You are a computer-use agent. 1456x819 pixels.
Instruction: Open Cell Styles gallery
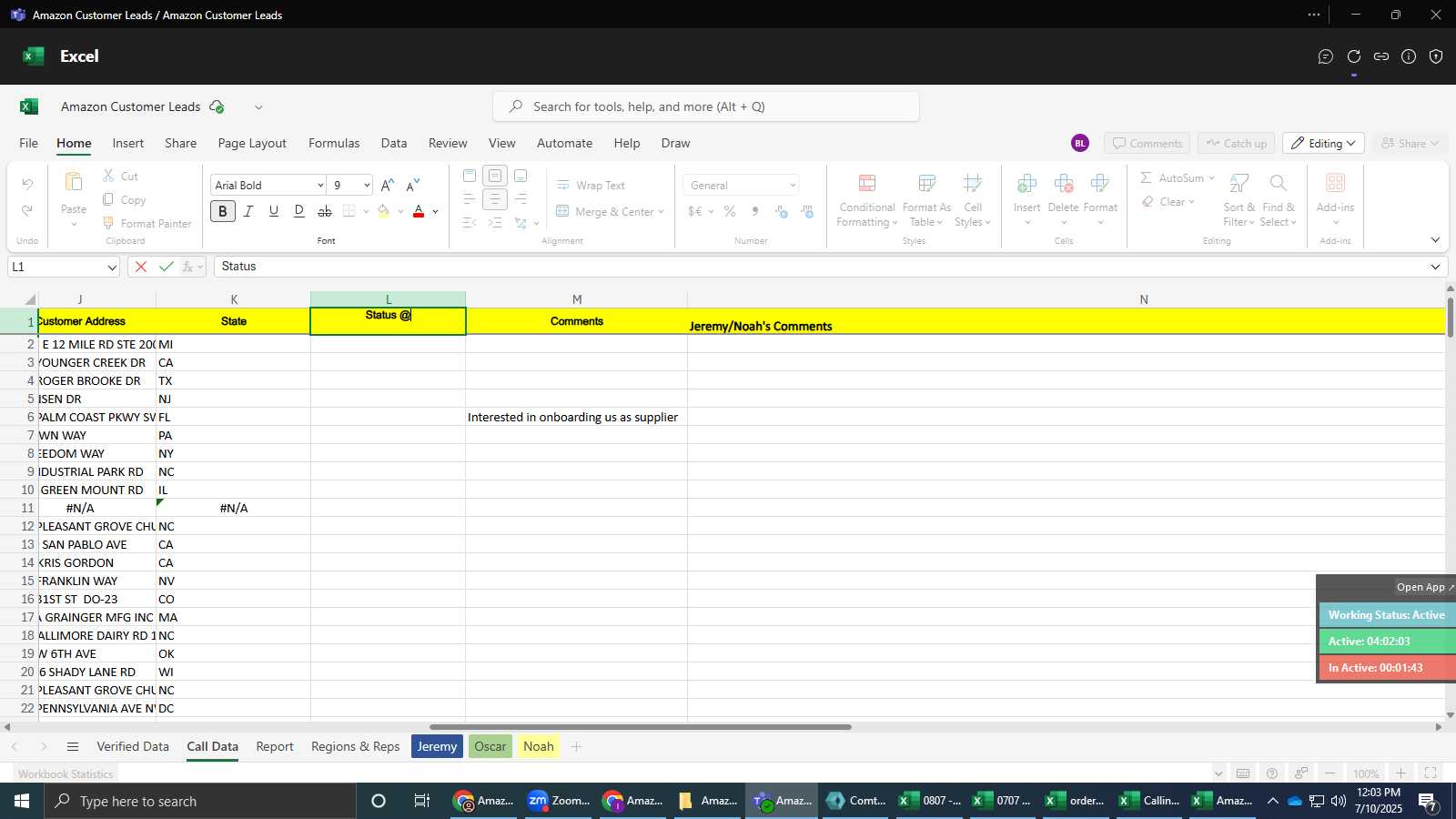[973, 200]
